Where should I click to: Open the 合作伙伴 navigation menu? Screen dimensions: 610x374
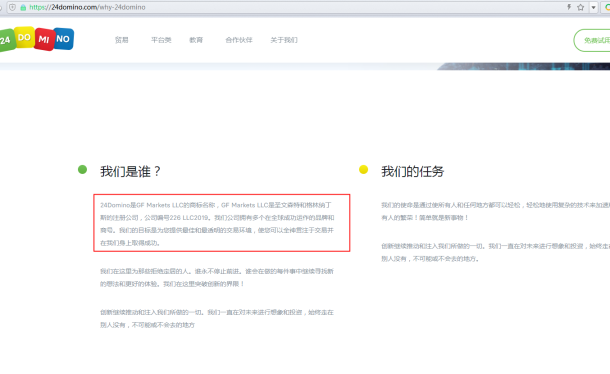[x=239, y=40]
